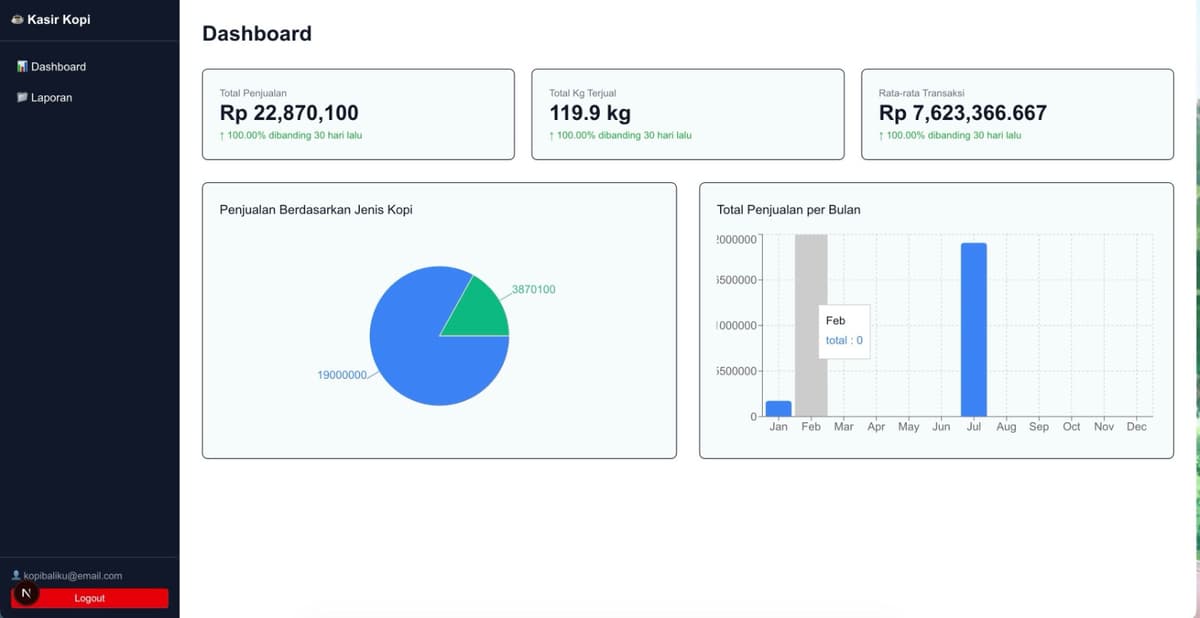Open the Next.js N badge icon
The width and height of the screenshot is (1200, 618).
tap(26, 594)
